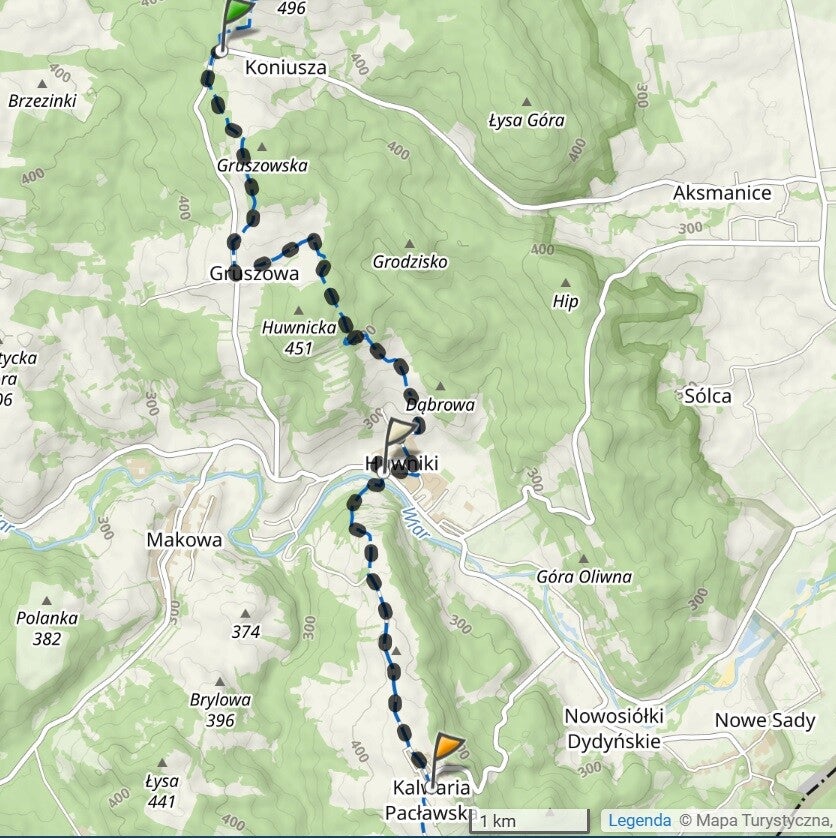Click the white route node near Koniusza
This screenshot has width=836, height=838.
220,51
